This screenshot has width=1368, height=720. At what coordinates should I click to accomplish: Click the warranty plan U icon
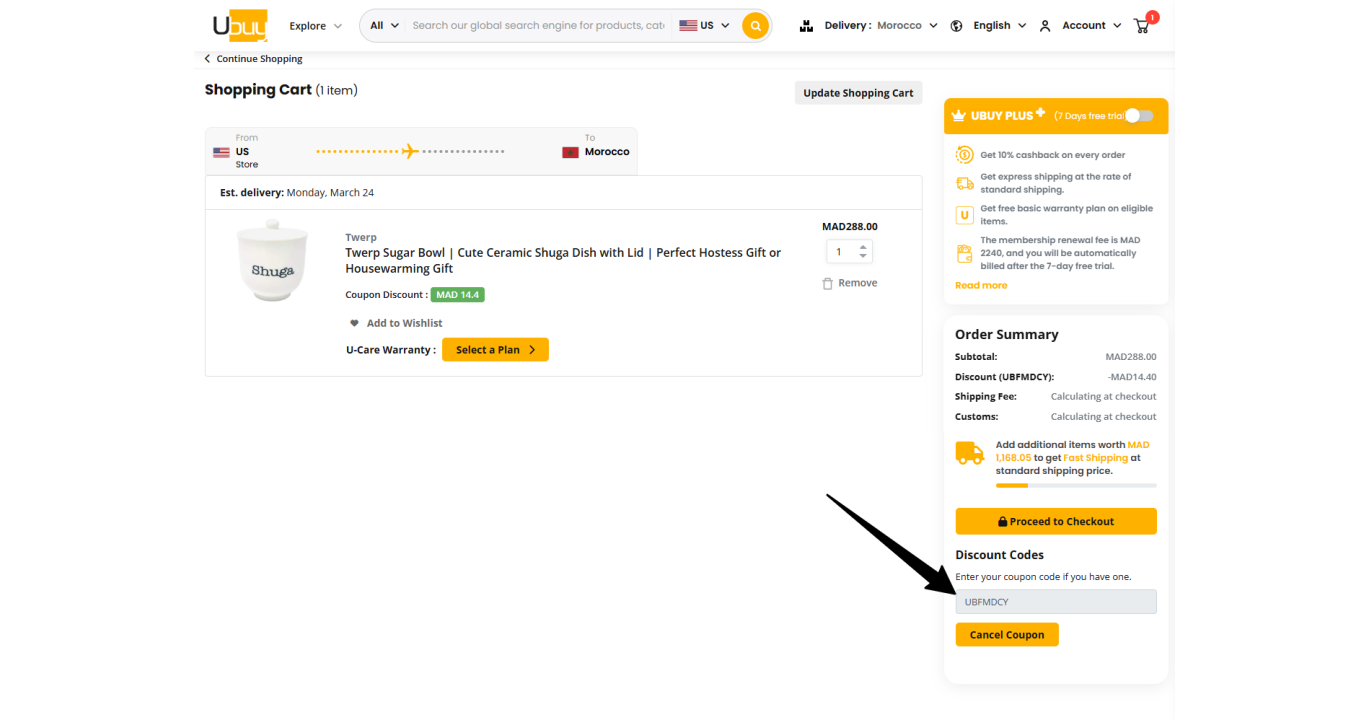pyautogui.click(x=965, y=215)
